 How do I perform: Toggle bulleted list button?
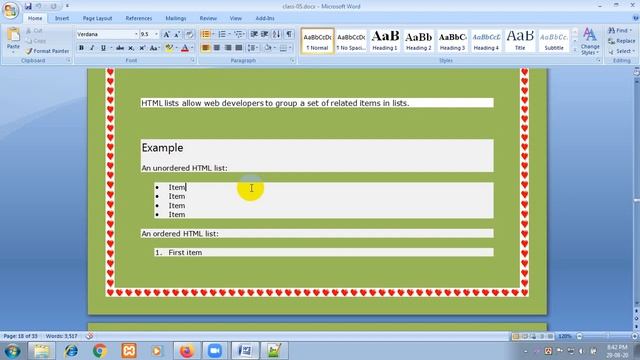(x=206, y=34)
